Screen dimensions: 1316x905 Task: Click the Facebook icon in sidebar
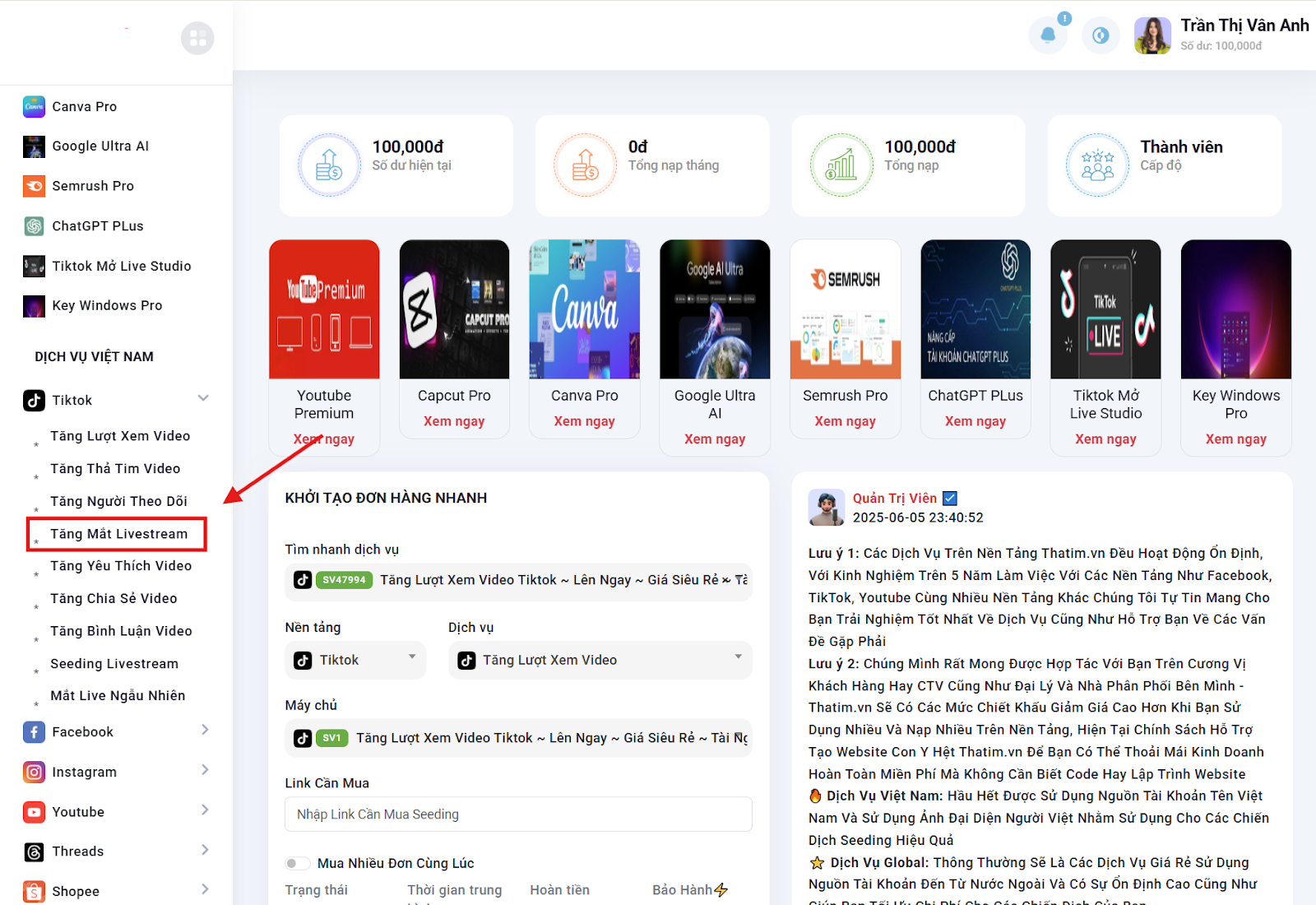click(34, 731)
